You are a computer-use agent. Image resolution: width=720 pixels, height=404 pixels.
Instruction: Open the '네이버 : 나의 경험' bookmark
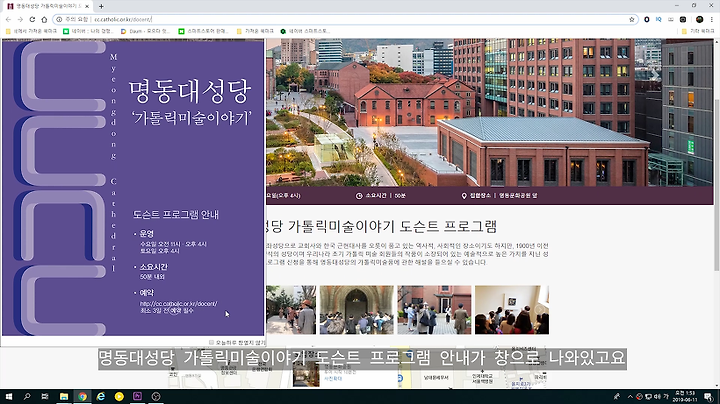88,31
